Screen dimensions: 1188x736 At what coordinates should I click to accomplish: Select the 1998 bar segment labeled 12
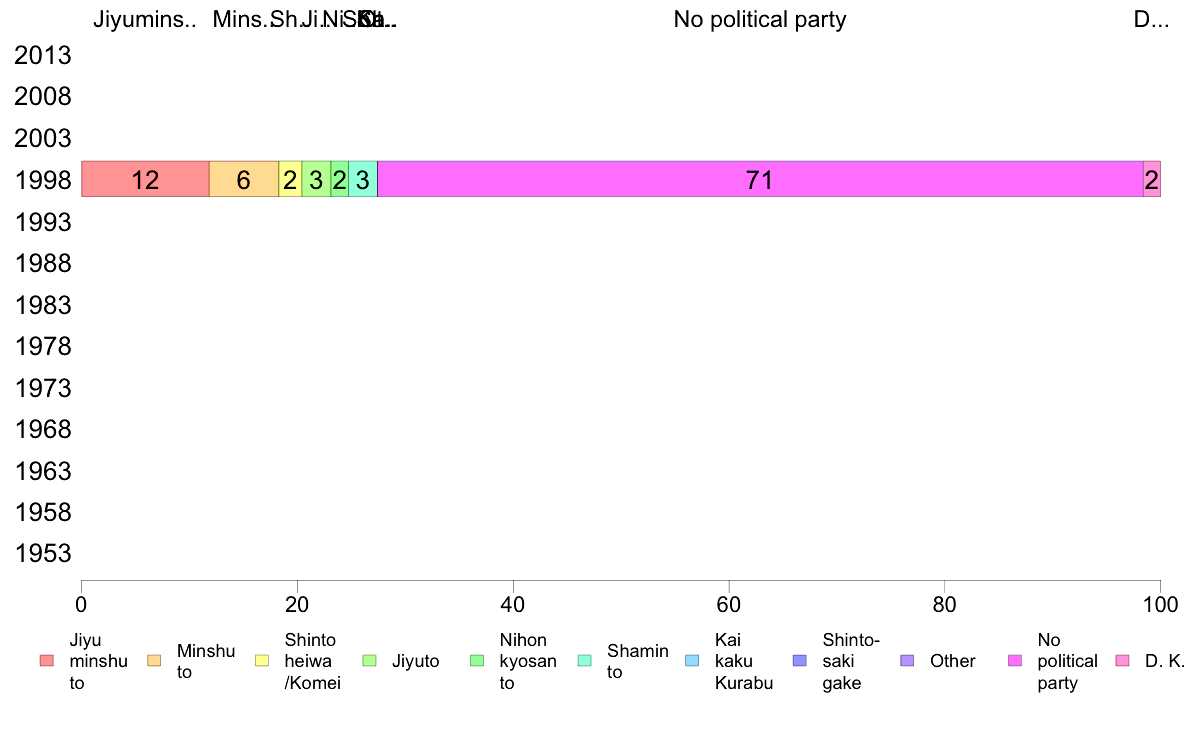click(145, 180)
